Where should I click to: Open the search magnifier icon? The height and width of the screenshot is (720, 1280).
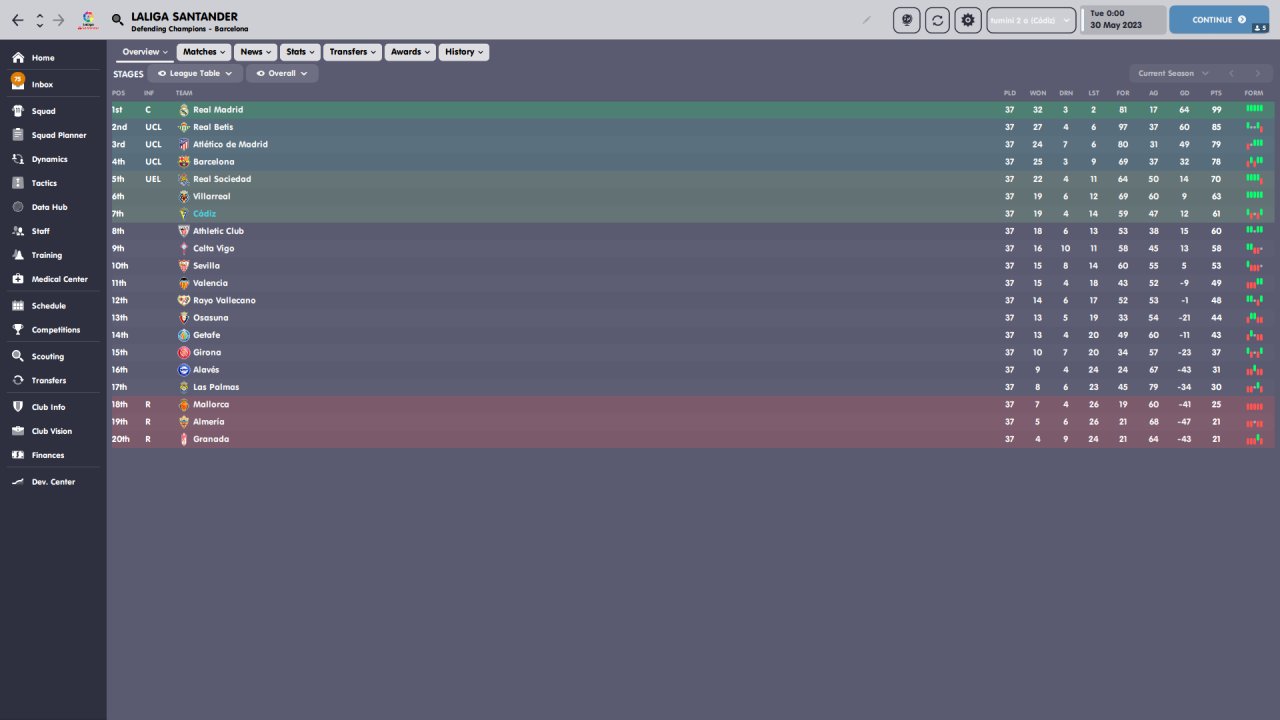(x=118, y=20)
